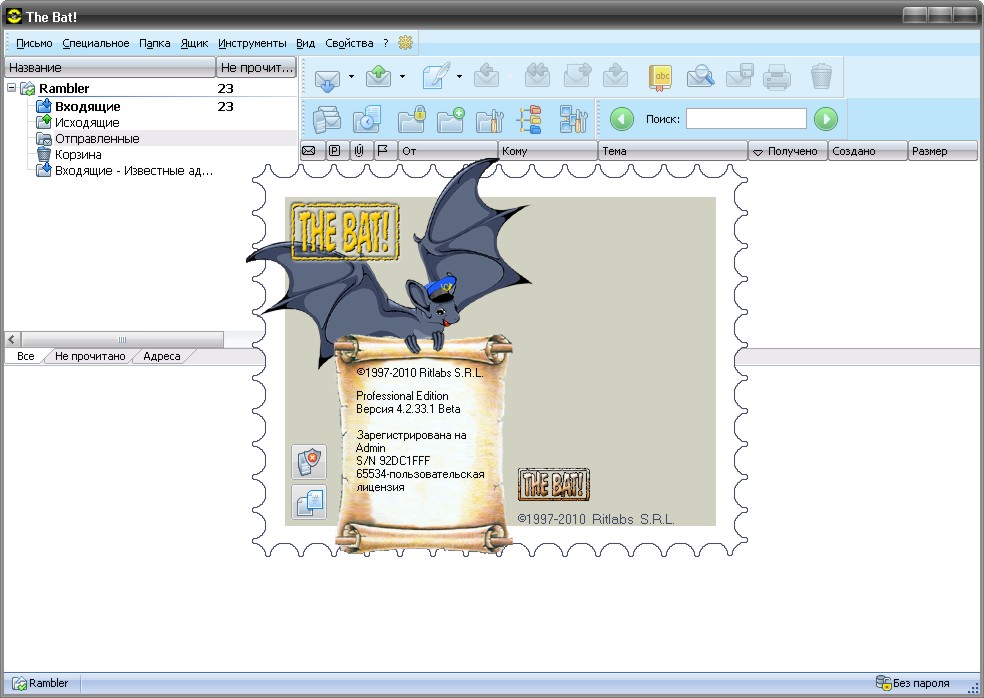The height and width of the screenshot is (698, 984).
Task: Click the folder with padlock icon
Action: pyautogui.click(x=412, y=119)
